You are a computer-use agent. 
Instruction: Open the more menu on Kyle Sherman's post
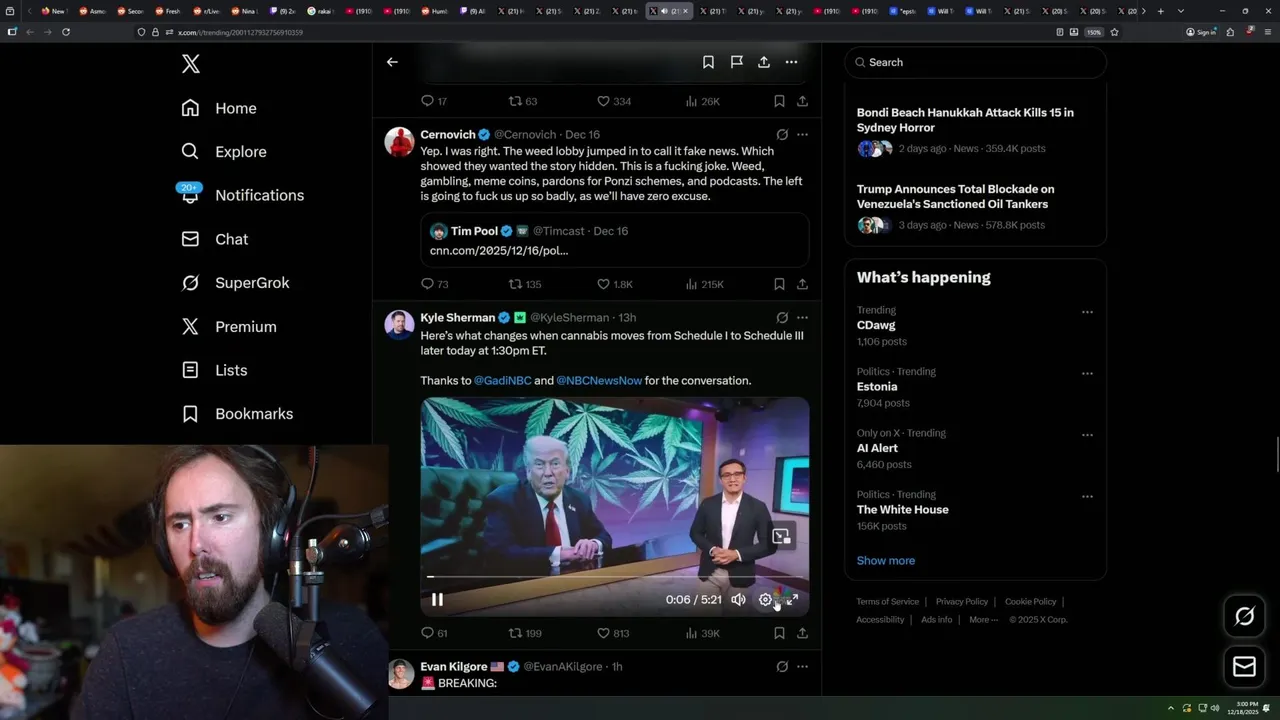click(802, 318)
